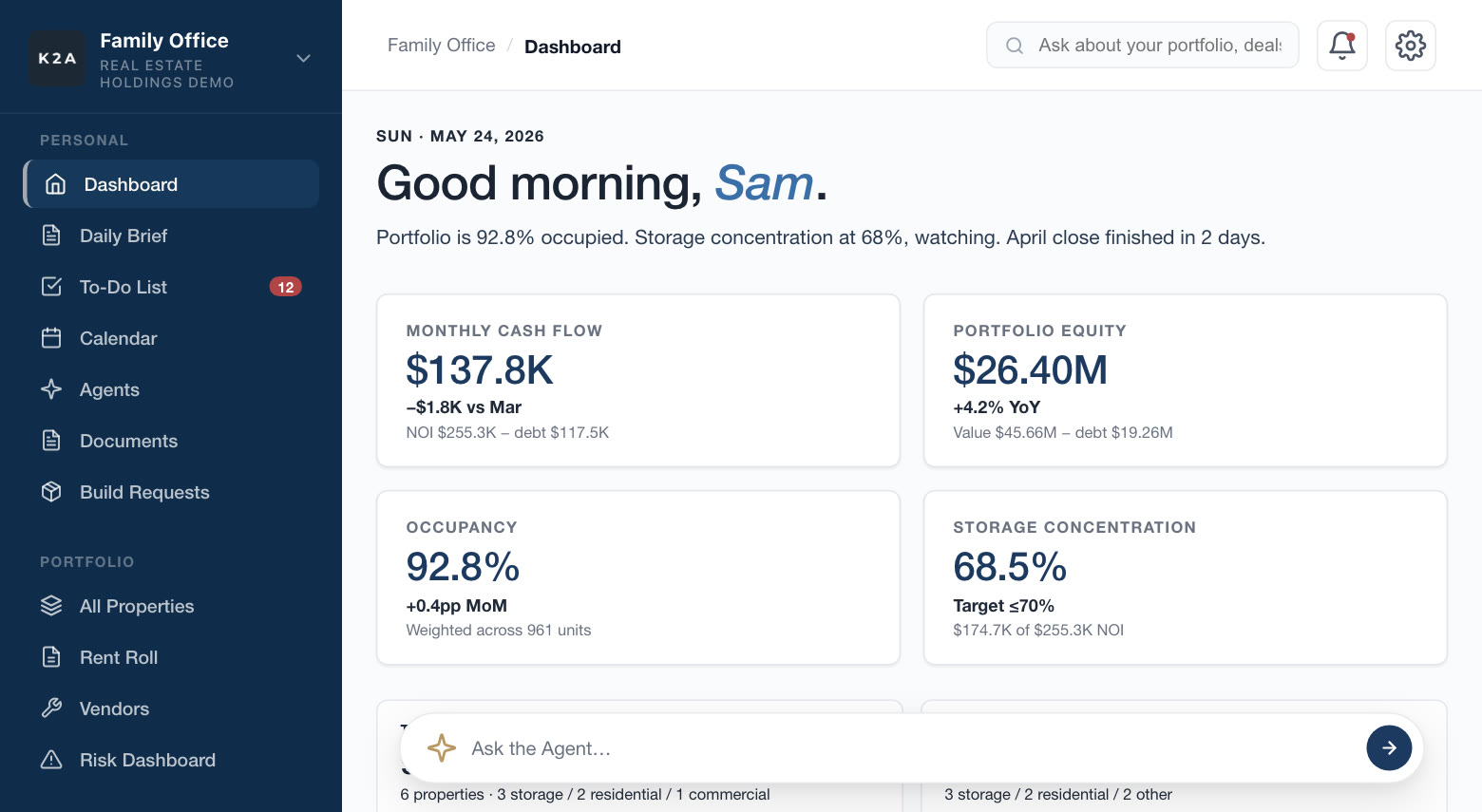
Task: Select the Agents sparkle icon in sidebar
Action: pyautogui.click(x=51, y=389)
